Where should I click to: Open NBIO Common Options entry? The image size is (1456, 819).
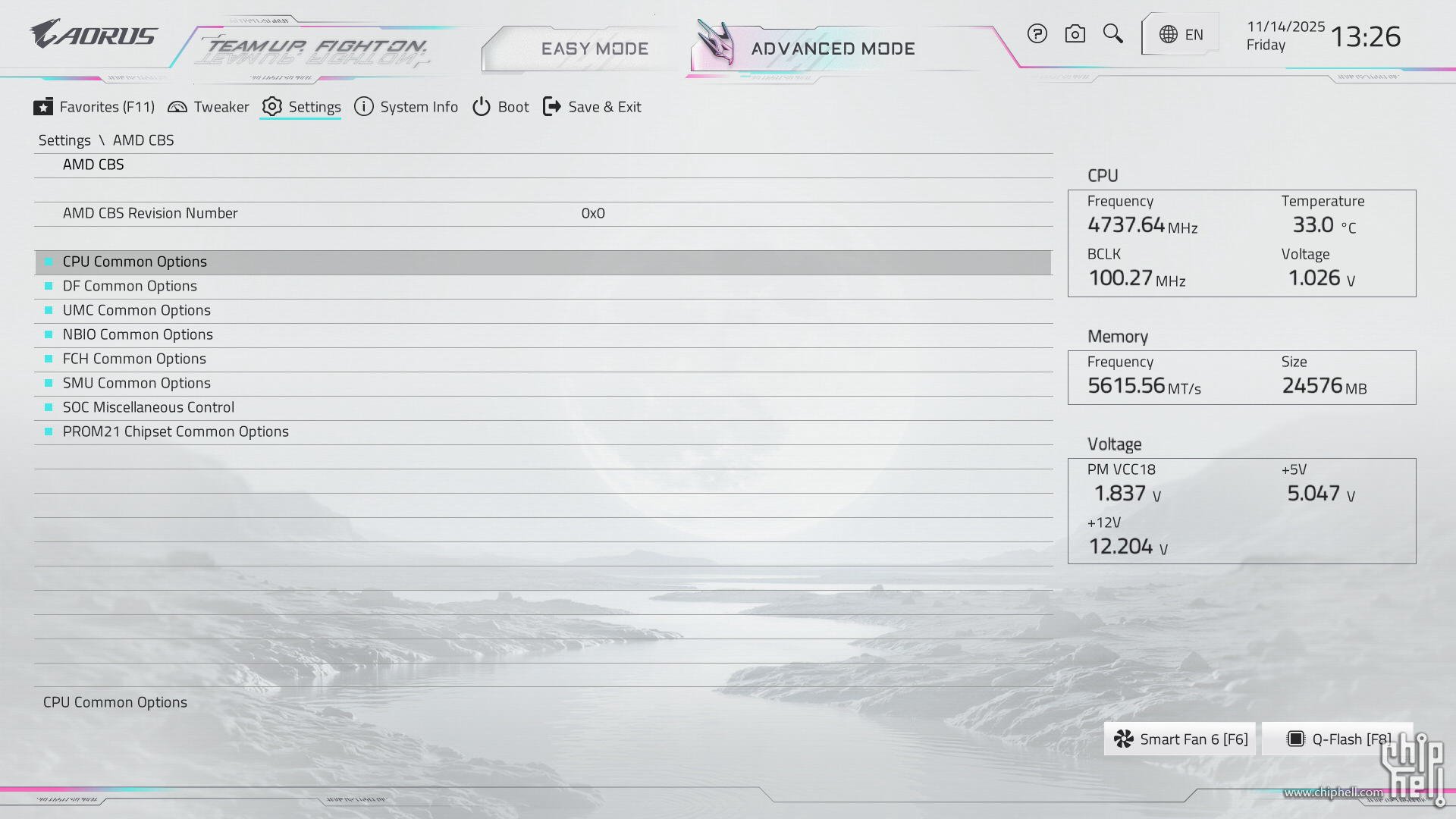point(137,335)
